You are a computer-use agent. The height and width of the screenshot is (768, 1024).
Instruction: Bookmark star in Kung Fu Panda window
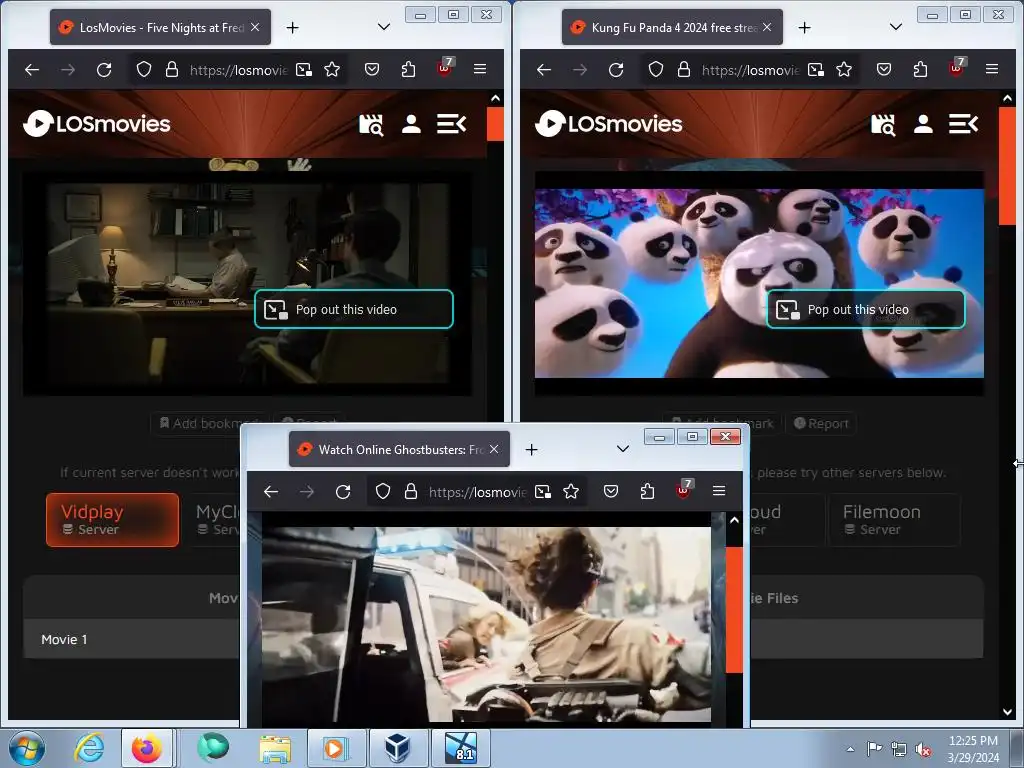(844, 69)
